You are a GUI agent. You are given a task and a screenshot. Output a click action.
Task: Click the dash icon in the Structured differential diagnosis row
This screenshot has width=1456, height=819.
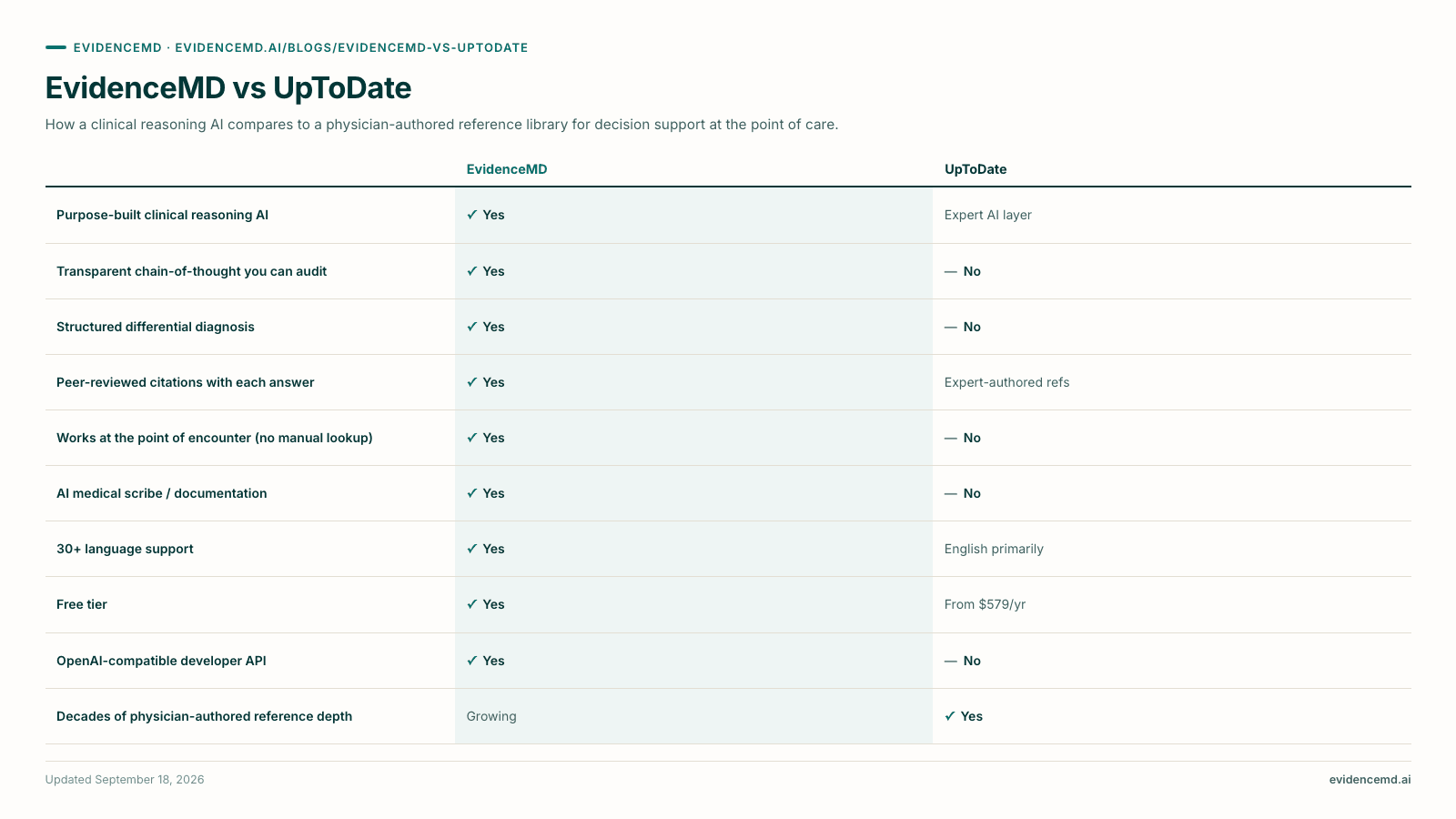950,327
